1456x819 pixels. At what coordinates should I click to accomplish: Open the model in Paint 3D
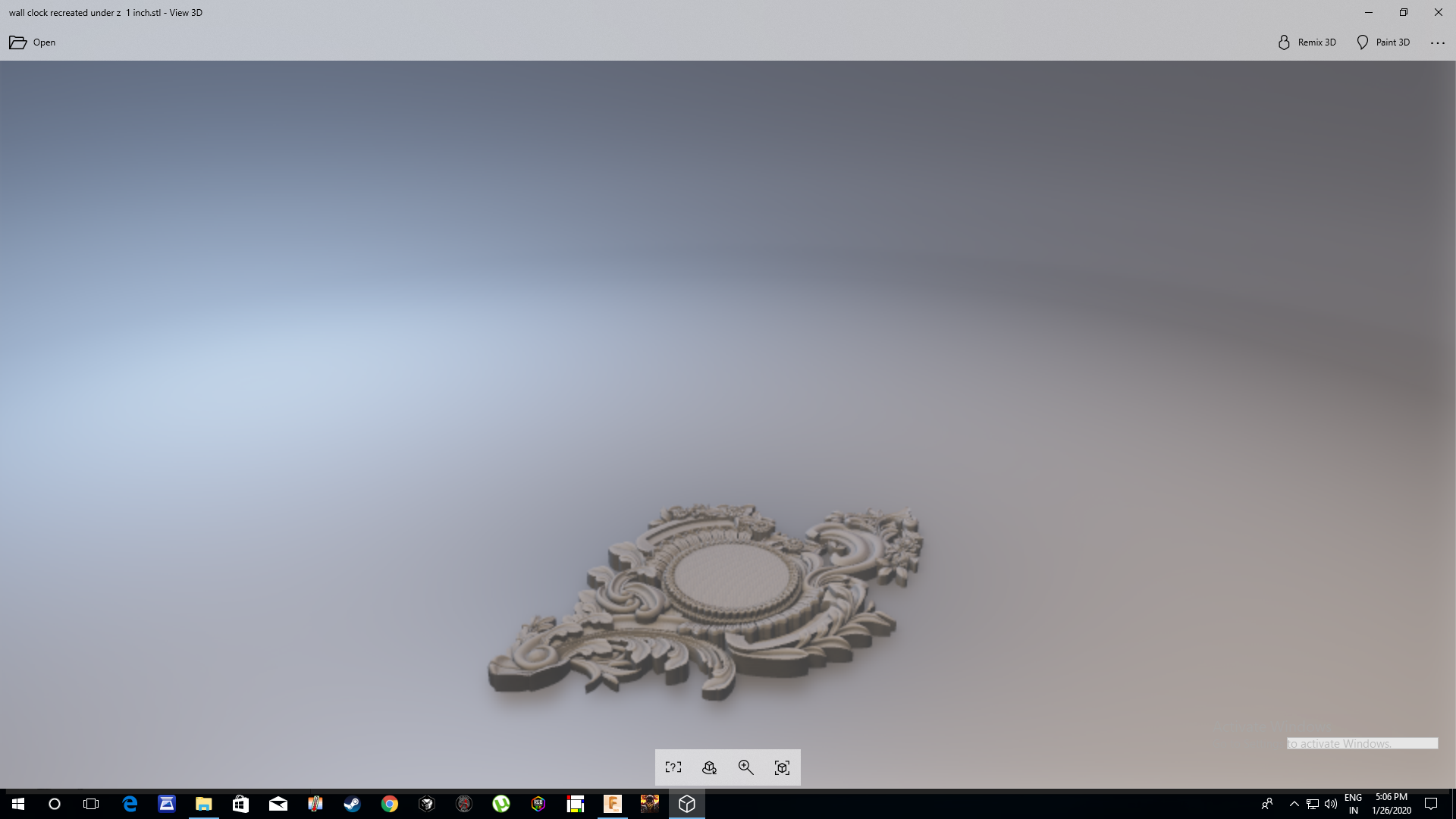click(1383, 42)
